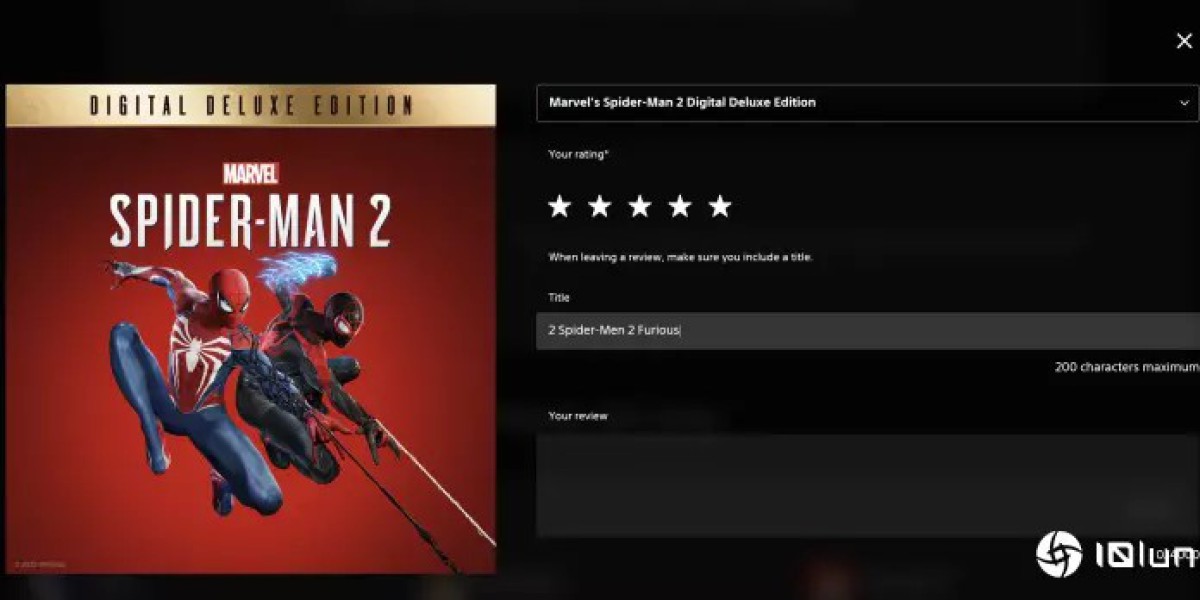Click the Marvel logo on the cover
Viewport: 1200px width, 600px height.
pyautogui.click(x=251, y=173)
